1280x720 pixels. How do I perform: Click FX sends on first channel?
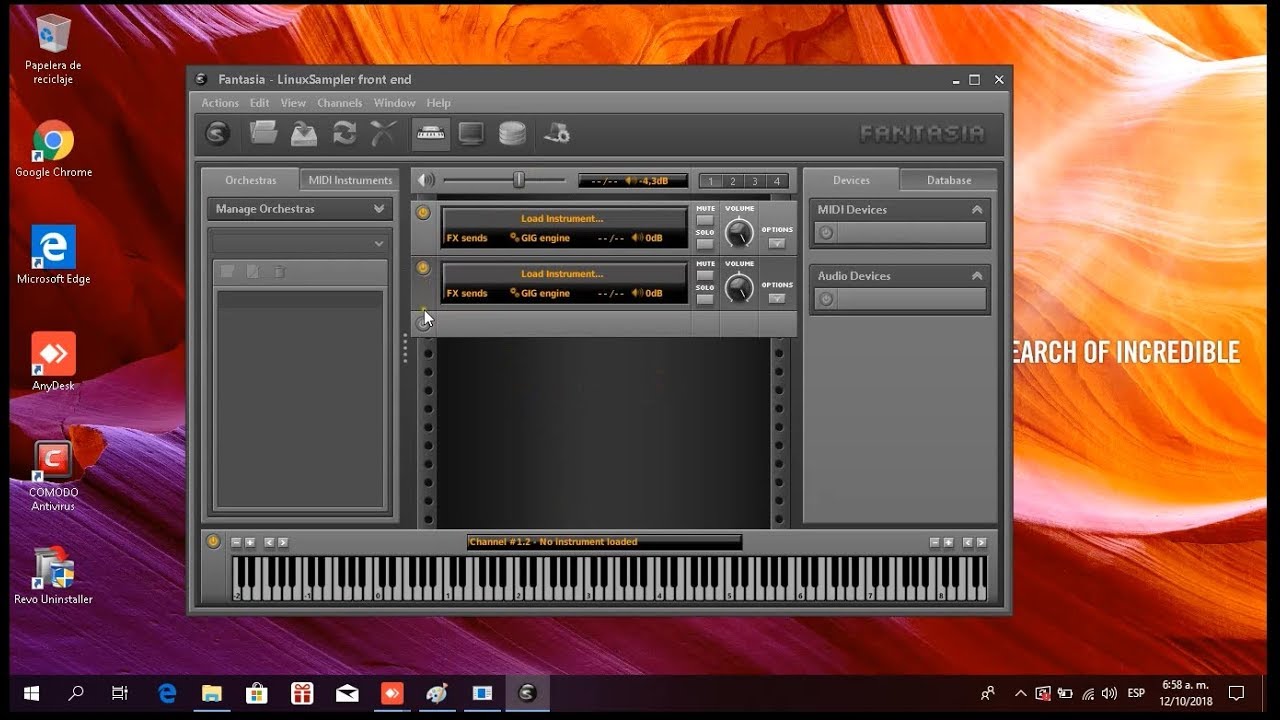pyautogui.click(x=467, y=238)
